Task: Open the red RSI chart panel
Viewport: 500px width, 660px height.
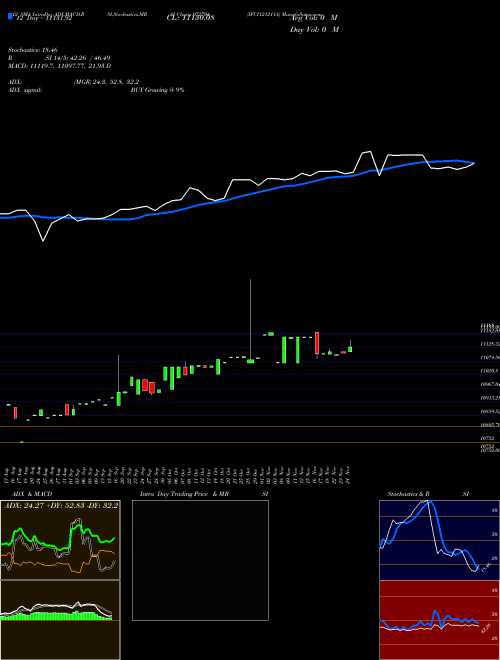Action: click(x=439, y=620)
